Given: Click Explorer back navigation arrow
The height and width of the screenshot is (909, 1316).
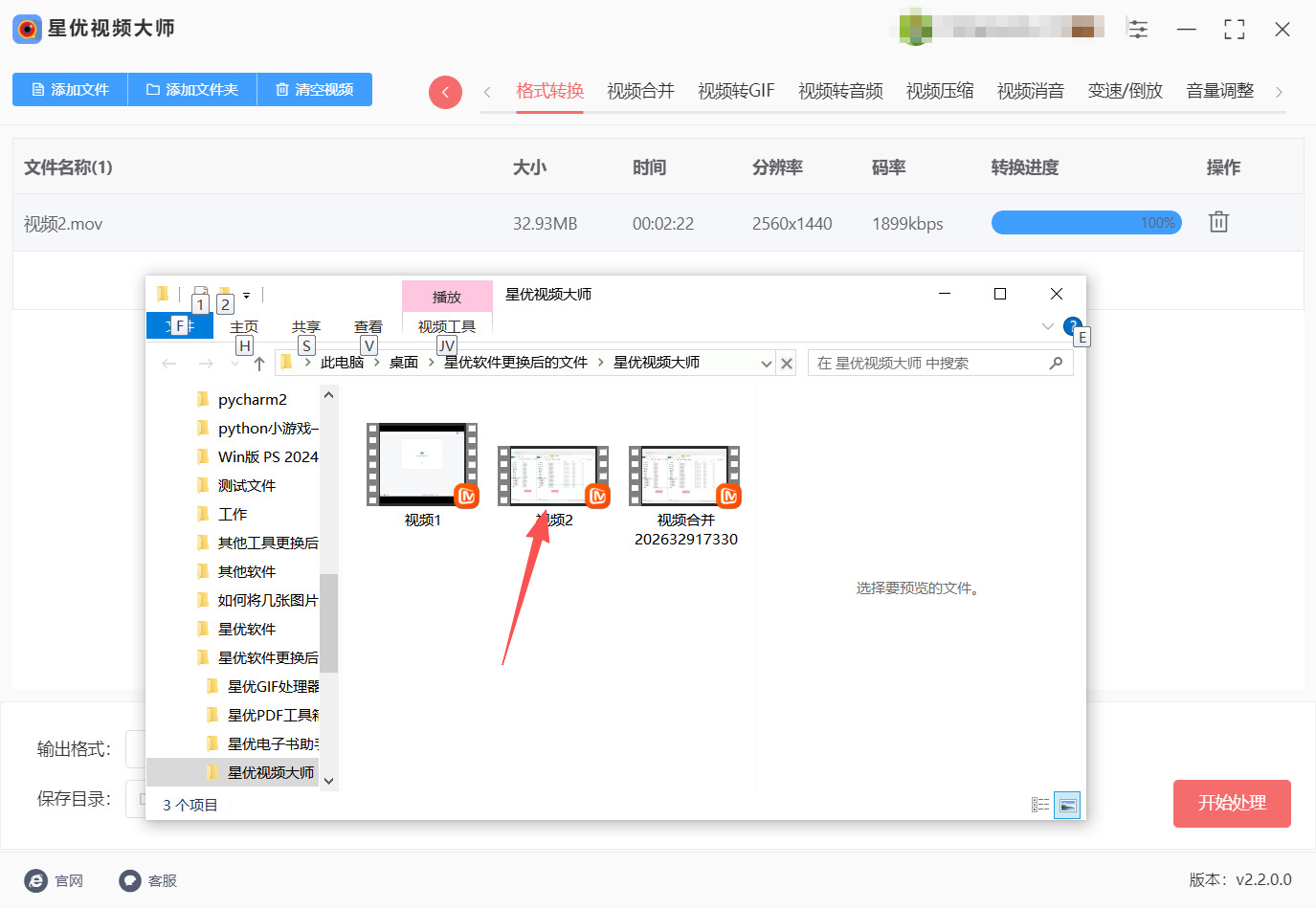Looking at the screenshot, I should pos(169,364).
